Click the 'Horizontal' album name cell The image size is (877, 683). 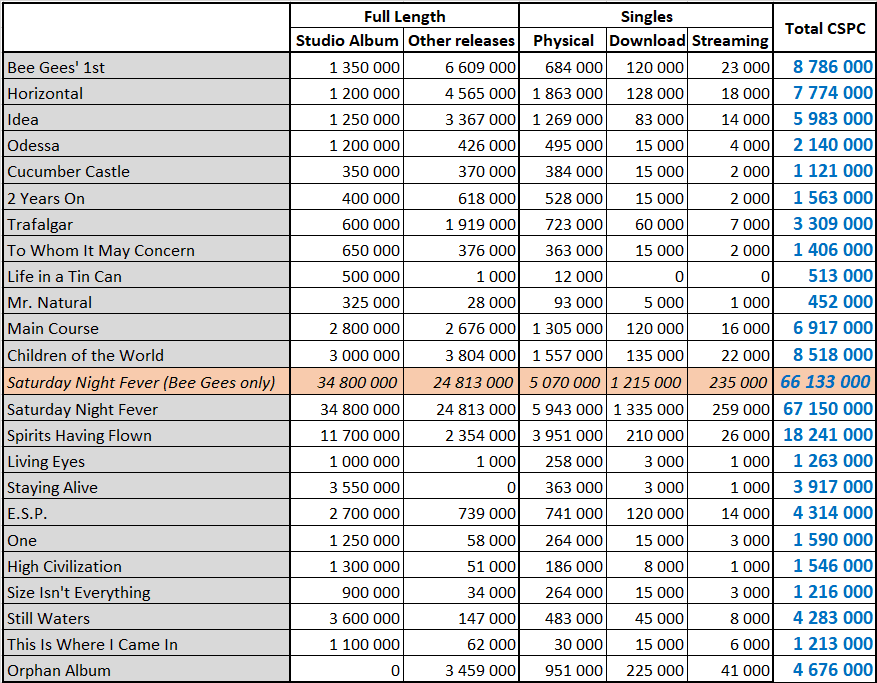click(x=147, y=93)
